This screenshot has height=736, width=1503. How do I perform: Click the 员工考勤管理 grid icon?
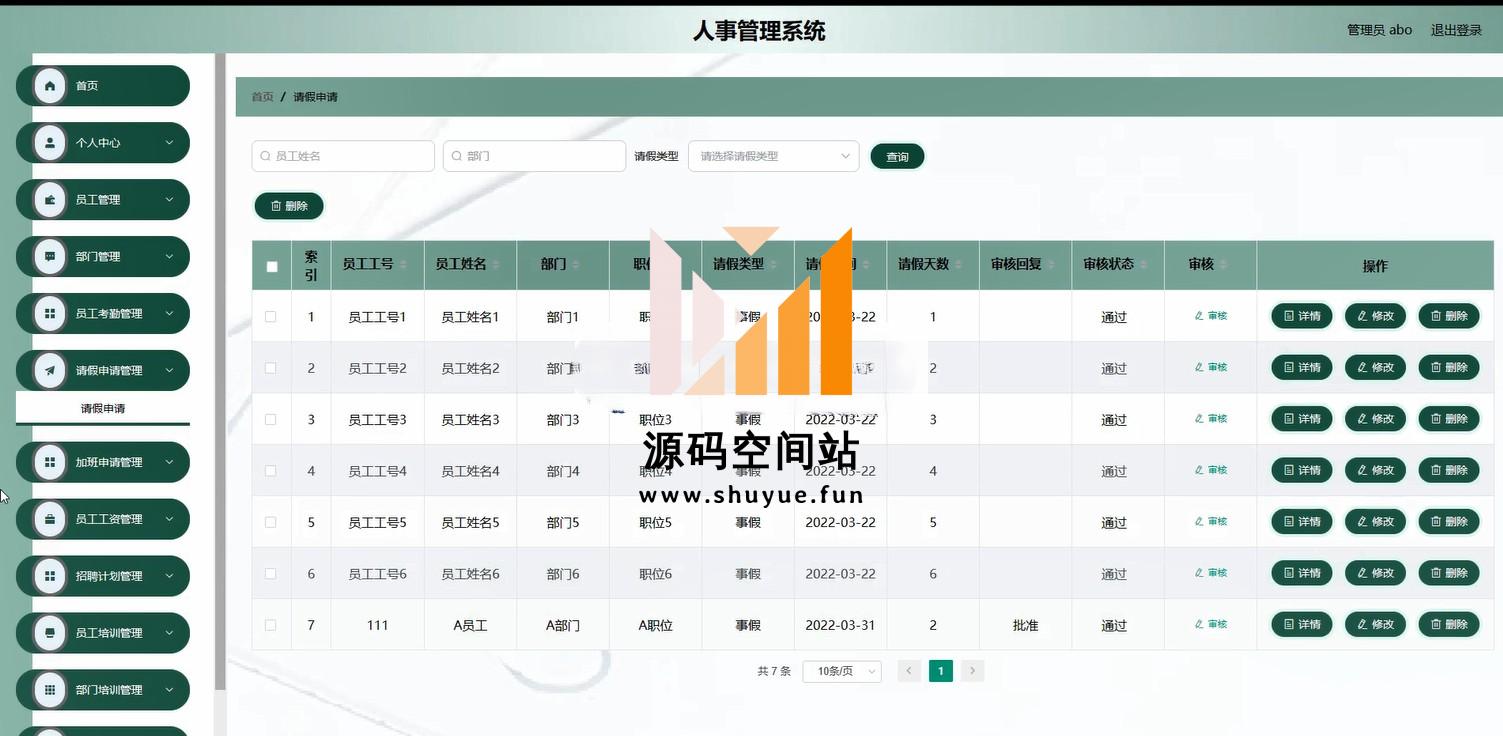point(49,314)
